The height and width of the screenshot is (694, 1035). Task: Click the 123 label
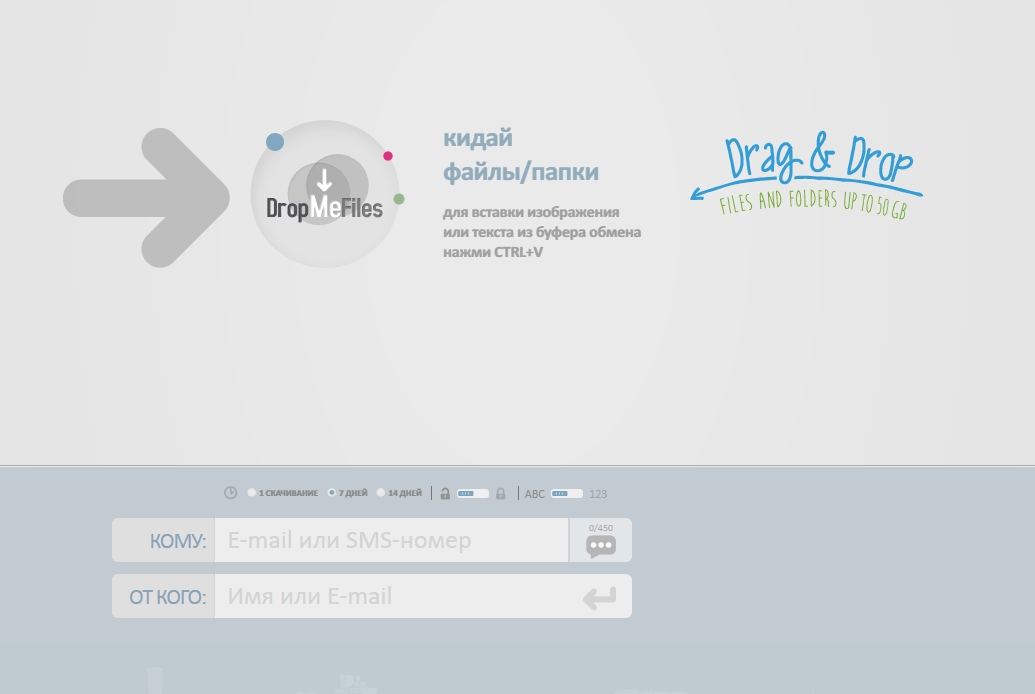[598, 494]
